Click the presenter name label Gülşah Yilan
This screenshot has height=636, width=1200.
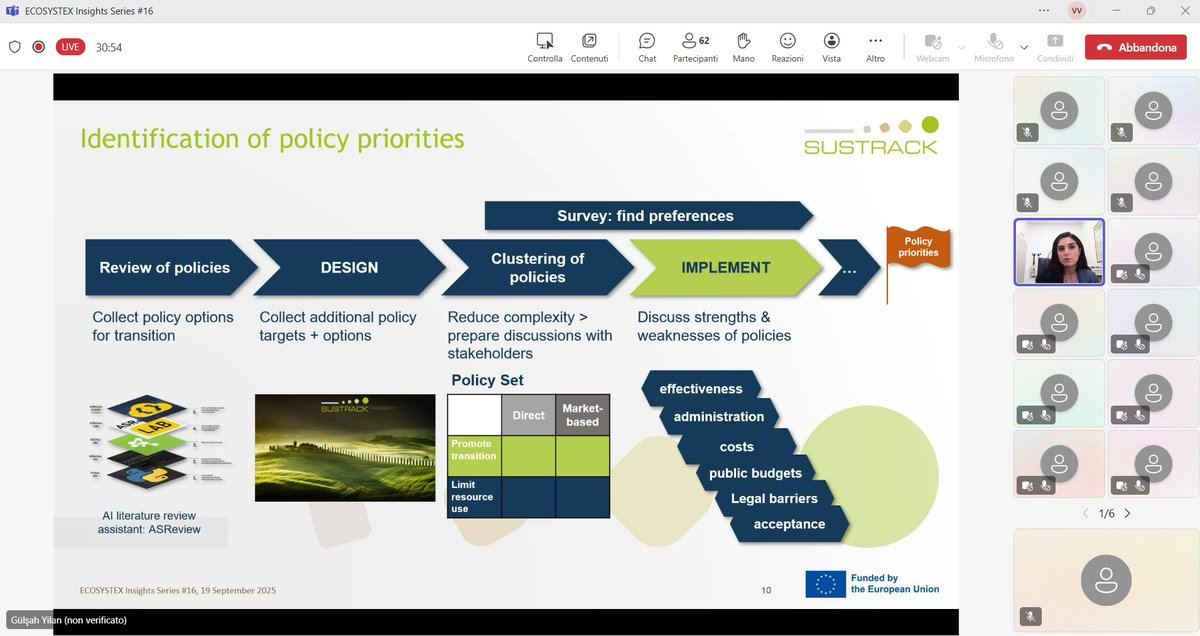coord(68,620)
